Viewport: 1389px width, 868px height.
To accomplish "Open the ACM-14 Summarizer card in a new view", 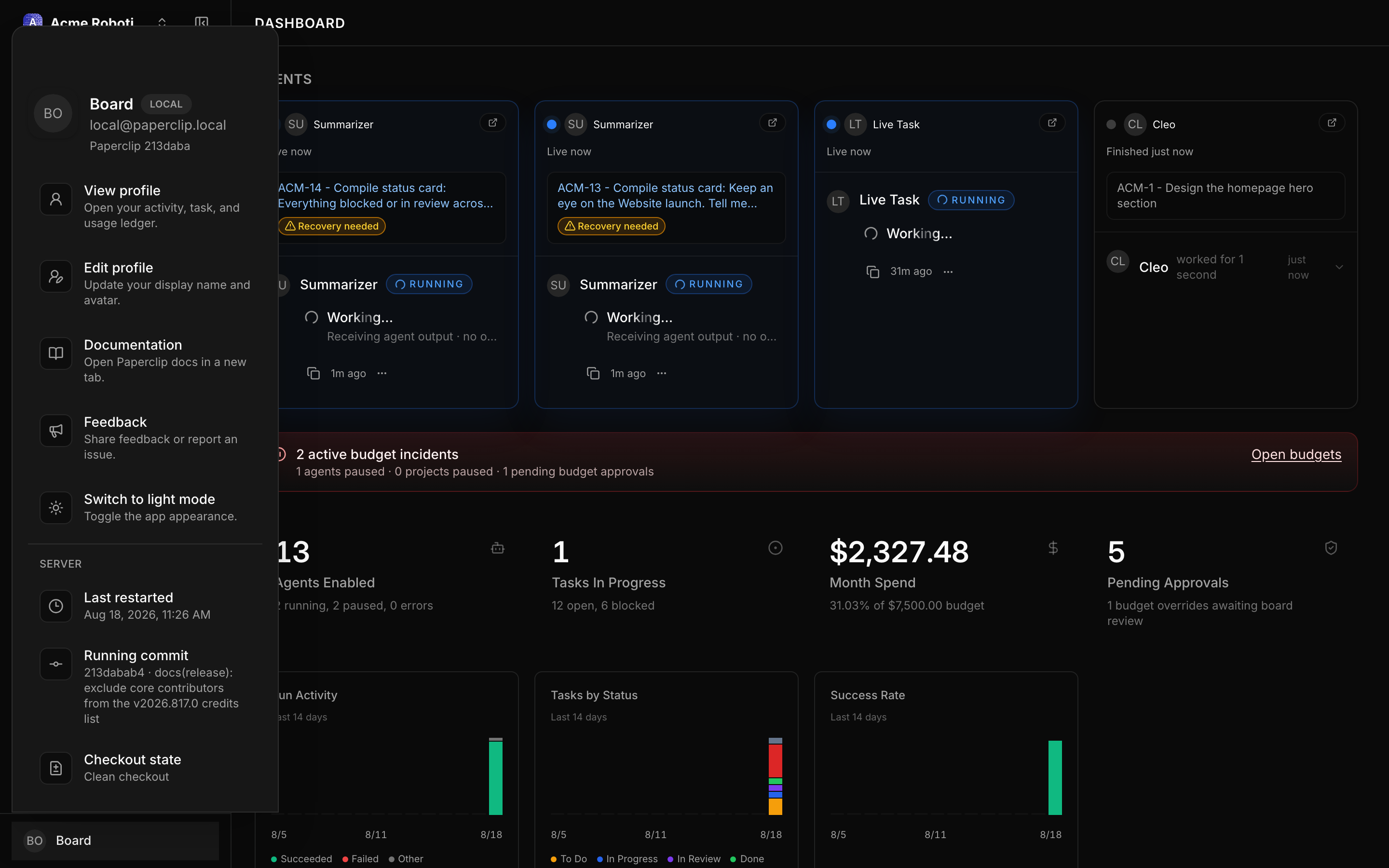I will point(492,123).
